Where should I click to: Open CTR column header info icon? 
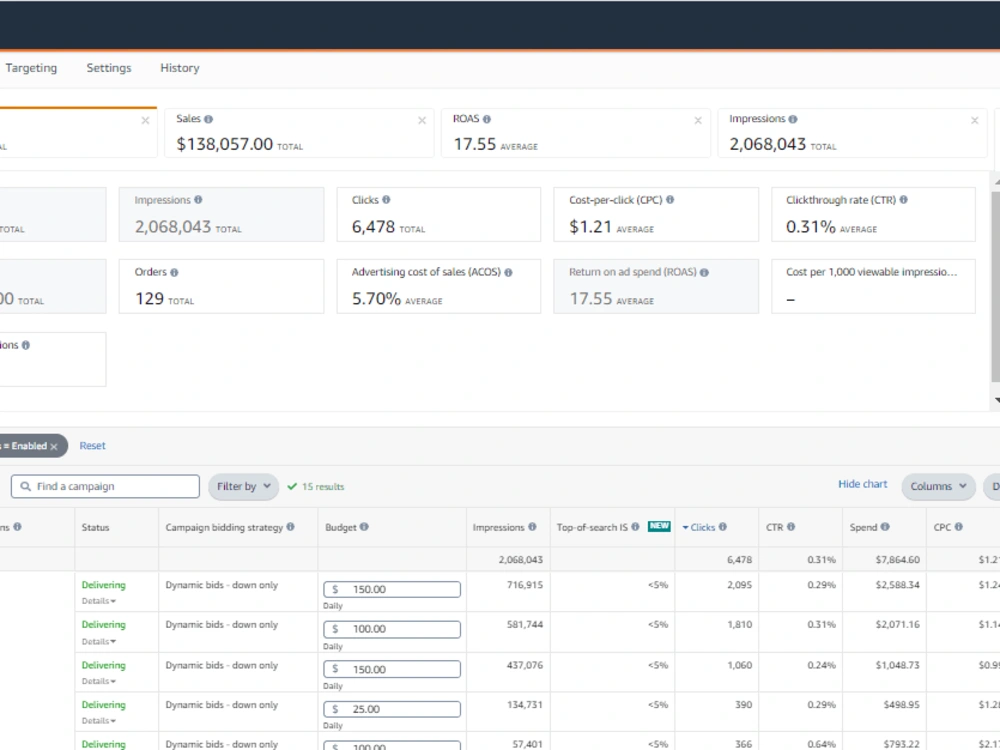(791, 527)
